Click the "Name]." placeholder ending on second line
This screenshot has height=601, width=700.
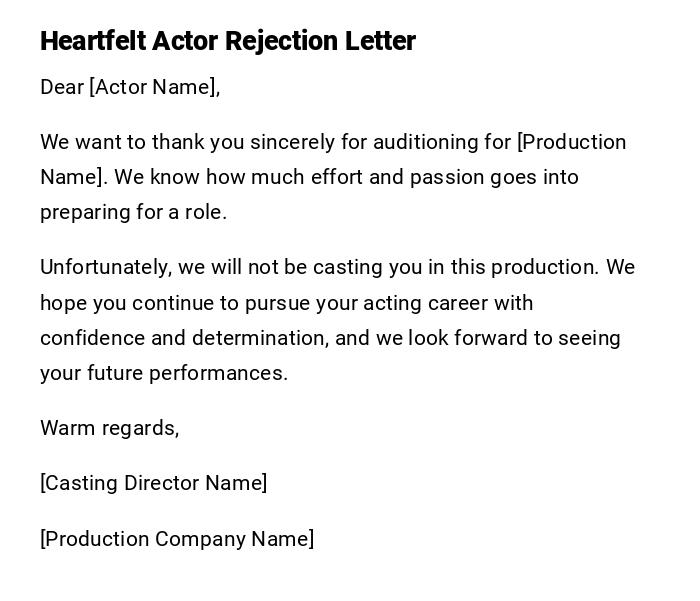(x=74, y=177)
